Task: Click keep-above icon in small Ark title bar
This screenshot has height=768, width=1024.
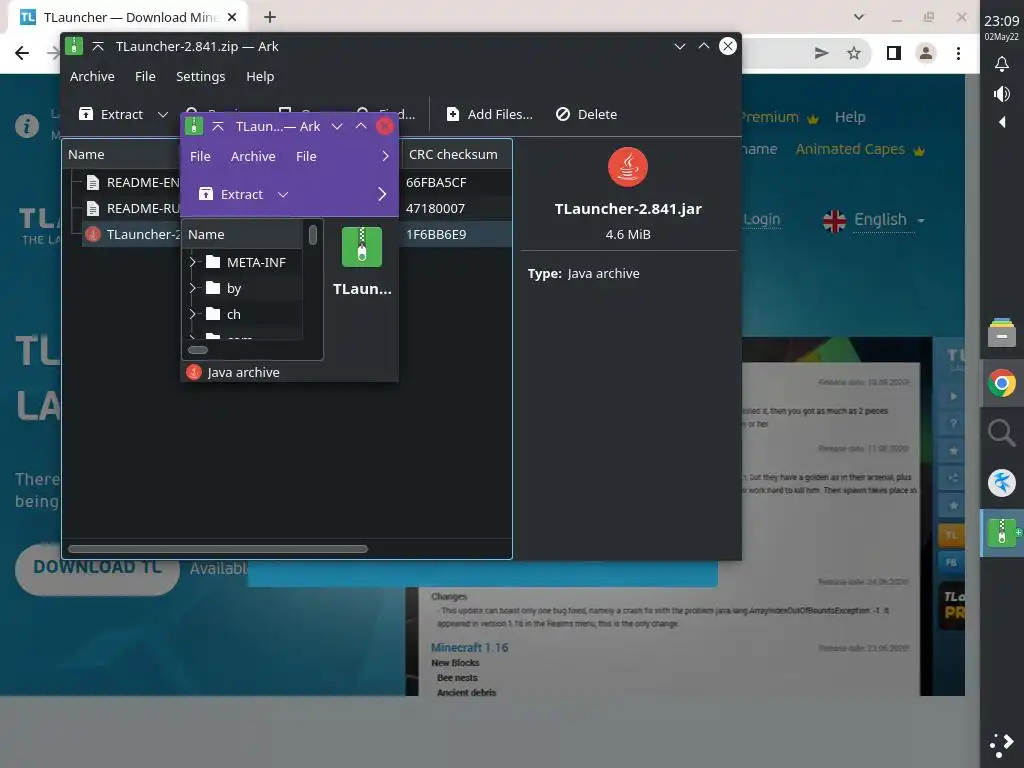Action: pos(218,126)
